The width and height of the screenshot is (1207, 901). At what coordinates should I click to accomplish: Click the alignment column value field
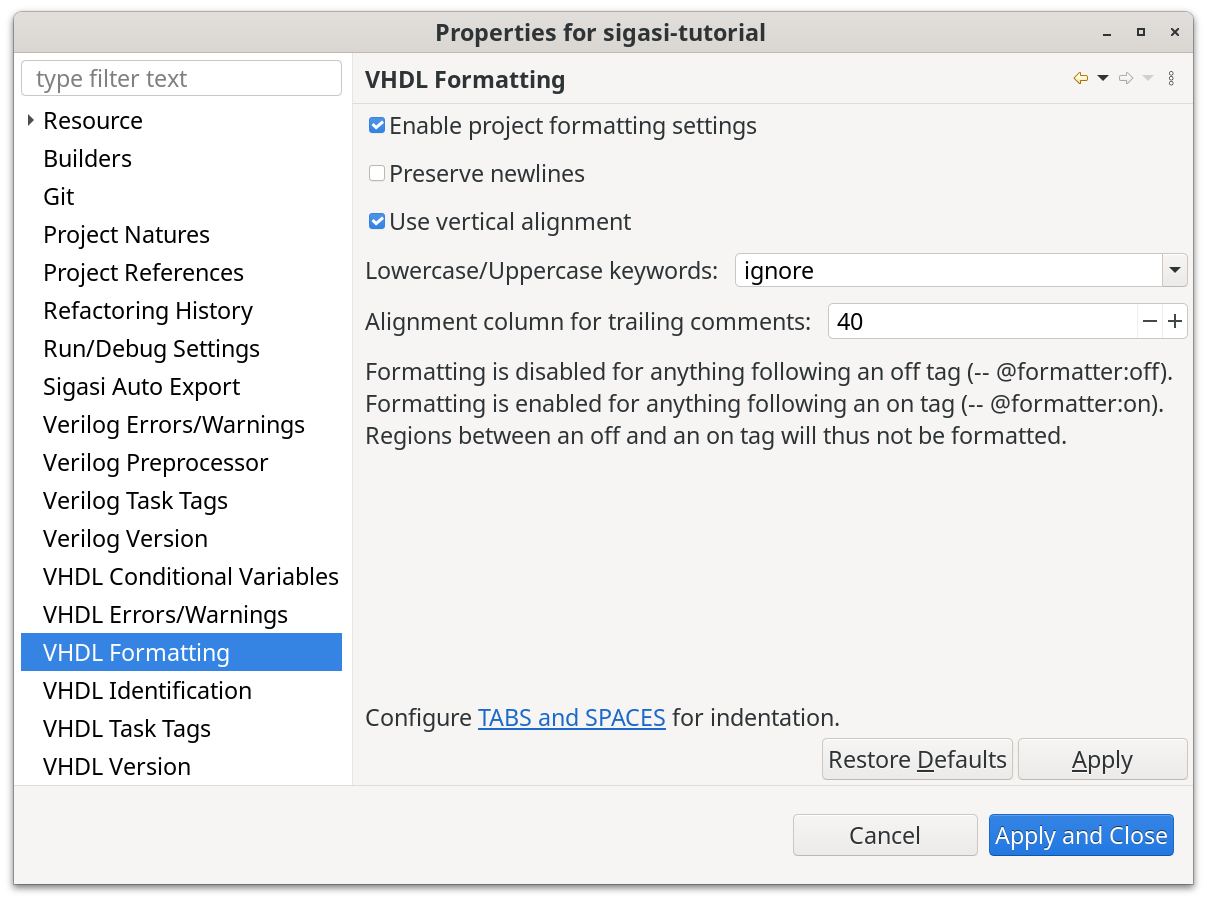click(x=982, y=322)
